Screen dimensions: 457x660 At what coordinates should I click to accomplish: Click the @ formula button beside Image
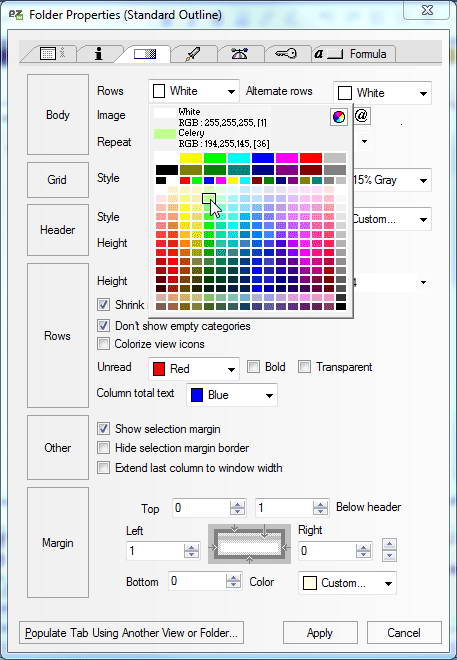click(361, 115)
